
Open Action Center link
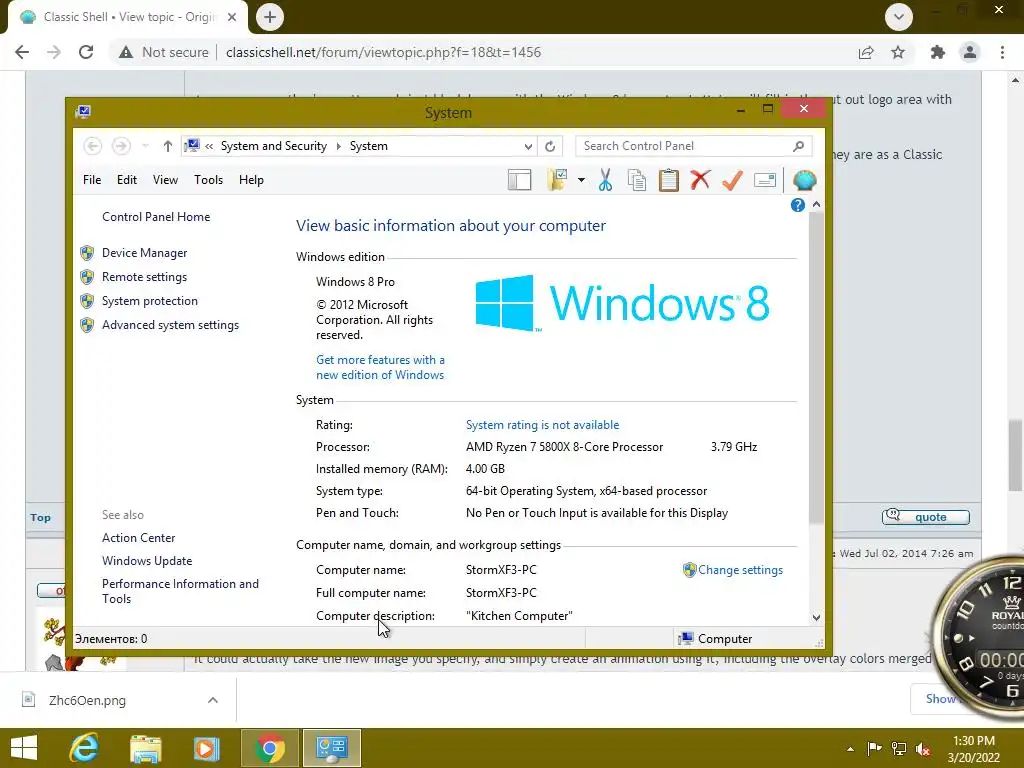pos(138,538)
